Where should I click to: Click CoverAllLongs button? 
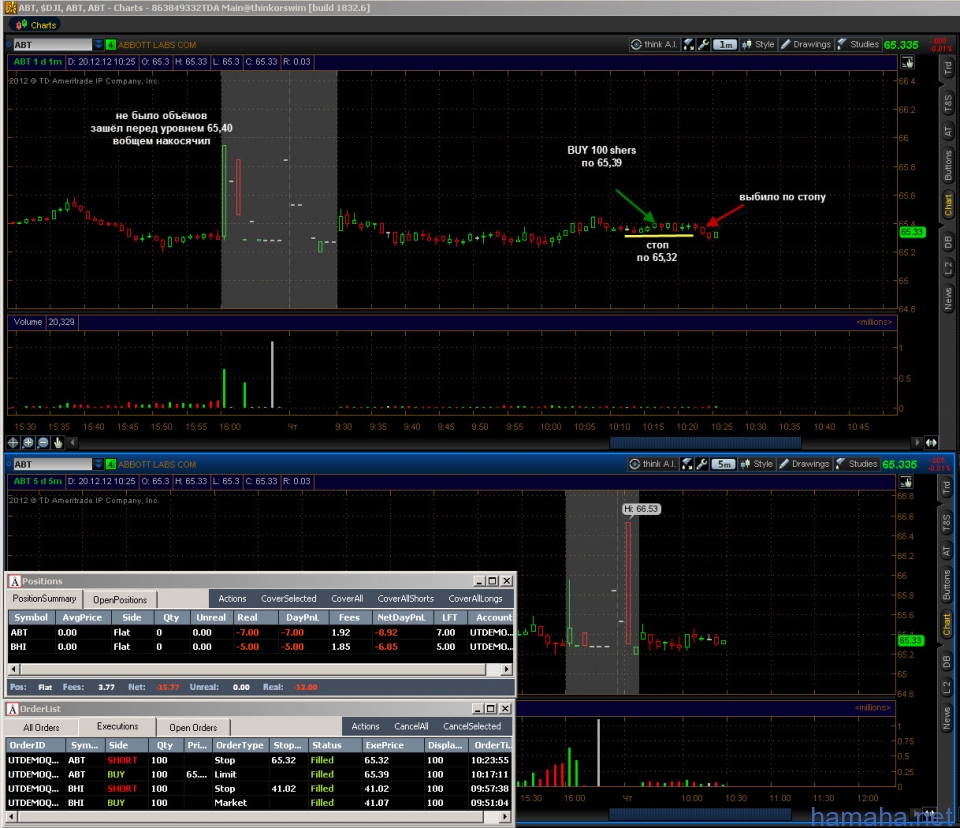coord(475,599)
